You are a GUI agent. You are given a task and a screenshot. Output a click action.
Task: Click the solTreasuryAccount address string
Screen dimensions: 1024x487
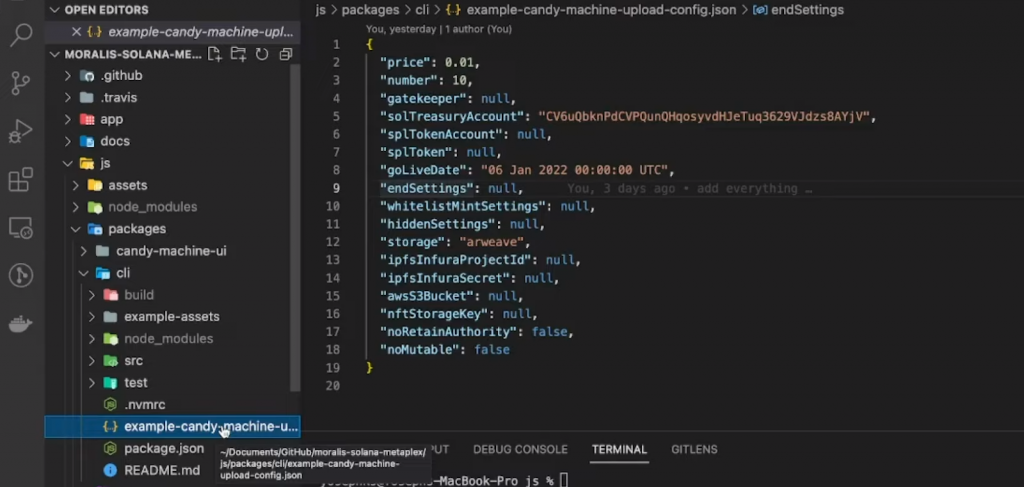tap(704, 117)
